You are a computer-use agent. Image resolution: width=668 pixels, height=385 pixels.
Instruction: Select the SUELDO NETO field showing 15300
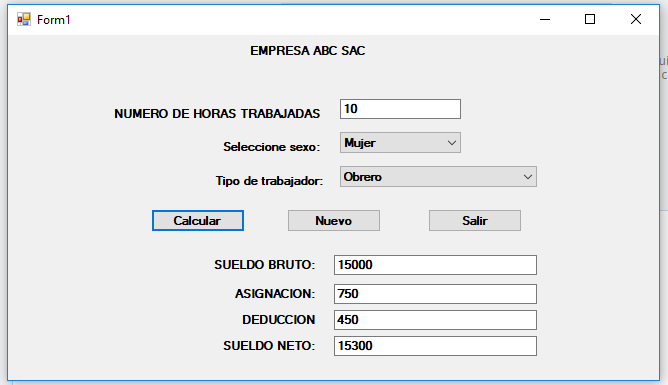tap(435, 346)
